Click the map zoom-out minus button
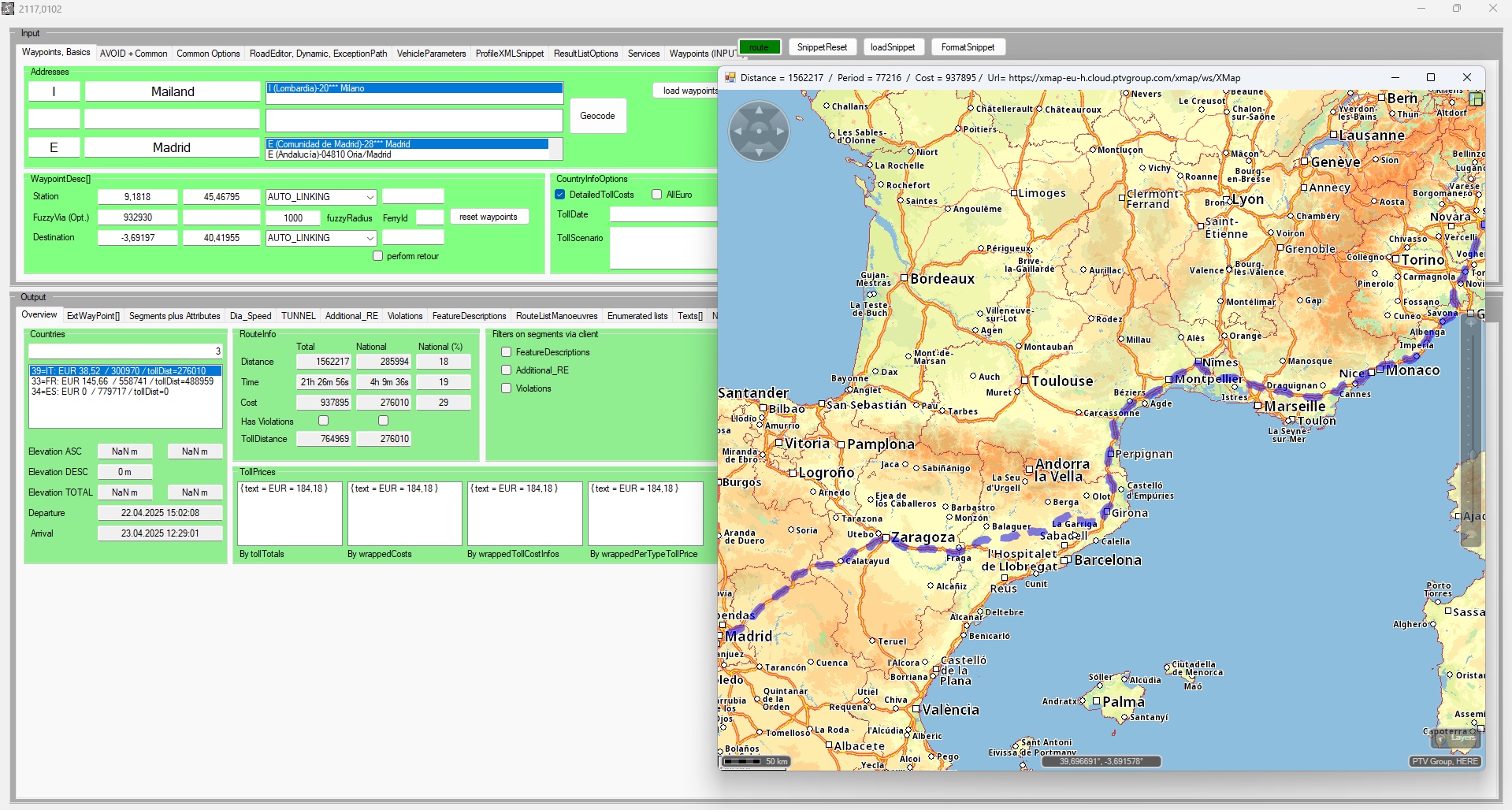Screen dimensions: 1512x810 pos(1470,536)
